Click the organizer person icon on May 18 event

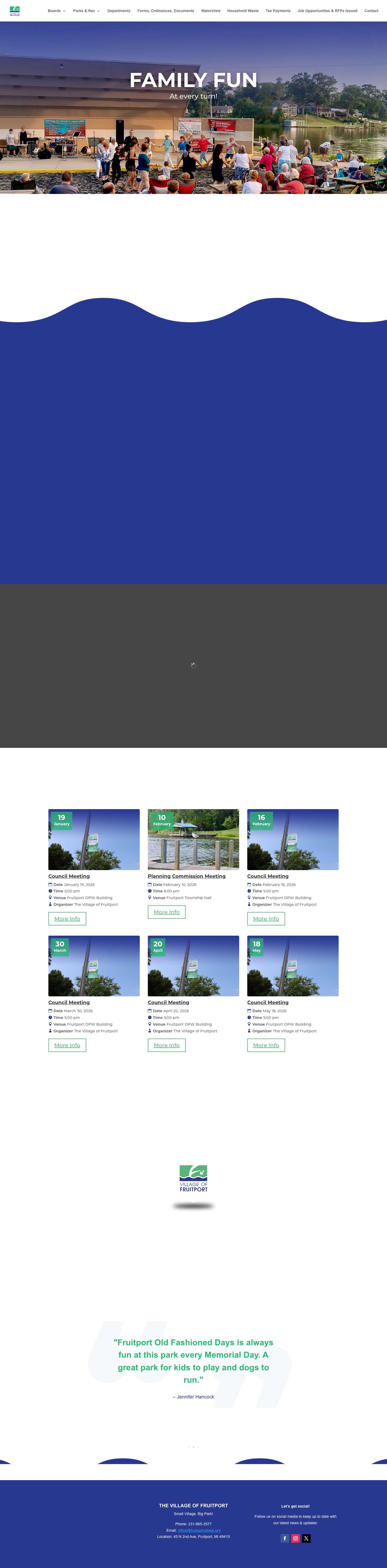pyautogui.click(x=249, y=1031)
